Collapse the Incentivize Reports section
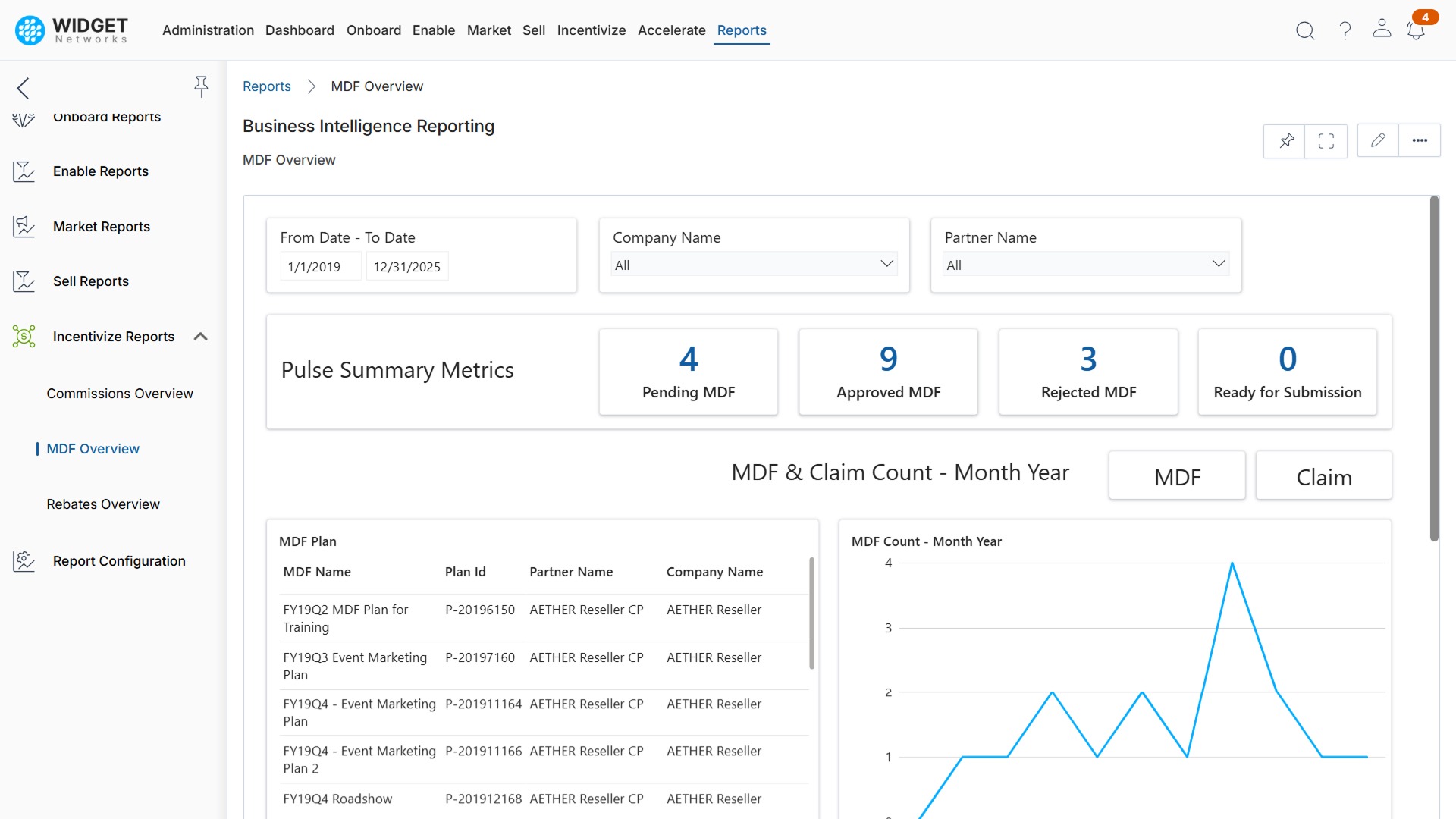The width and height of the screenshot is (1456, 819). click(200, 336)
